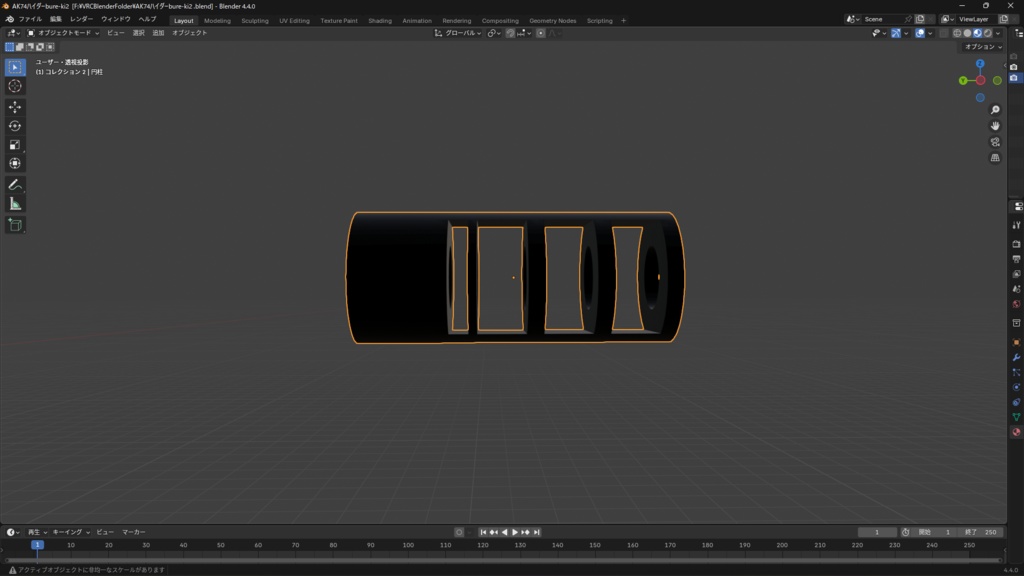Screen dimensions: 1024x576
Task: Open the レンダー menu
Action: tap(82, 20)
